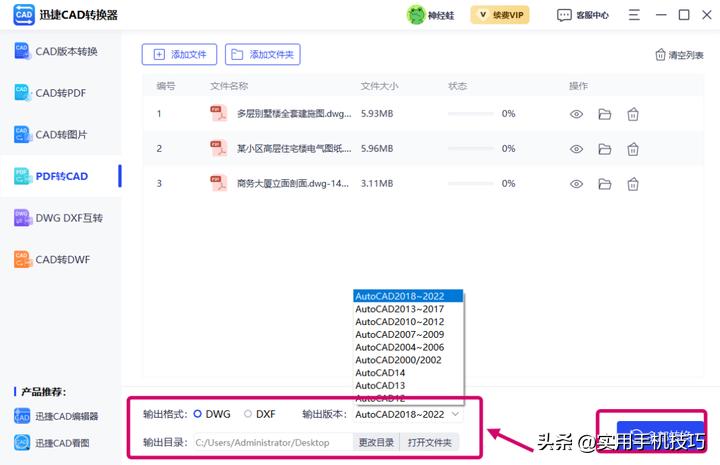Click the 文件名称 column header
Image resolution: width=720 pixels, height=465 pixels.
[x=229, y=86]
